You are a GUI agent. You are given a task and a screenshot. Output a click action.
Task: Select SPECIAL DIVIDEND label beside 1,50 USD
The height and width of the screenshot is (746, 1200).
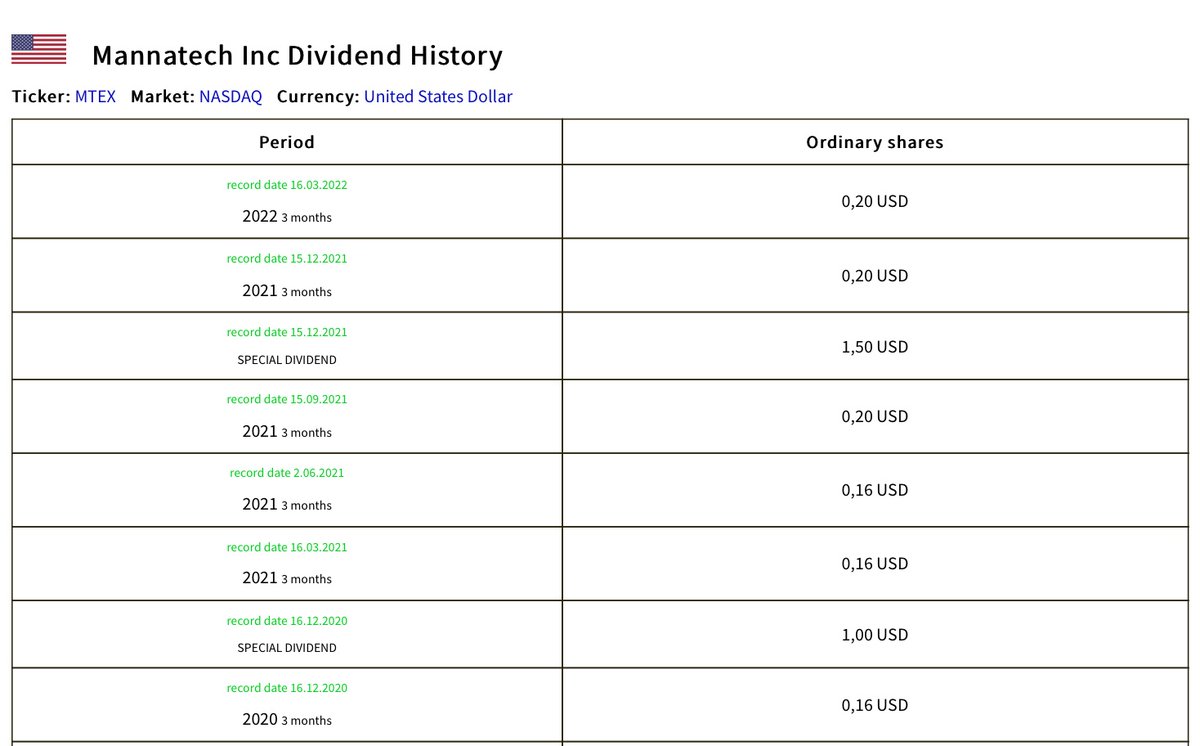coord(287,360)
